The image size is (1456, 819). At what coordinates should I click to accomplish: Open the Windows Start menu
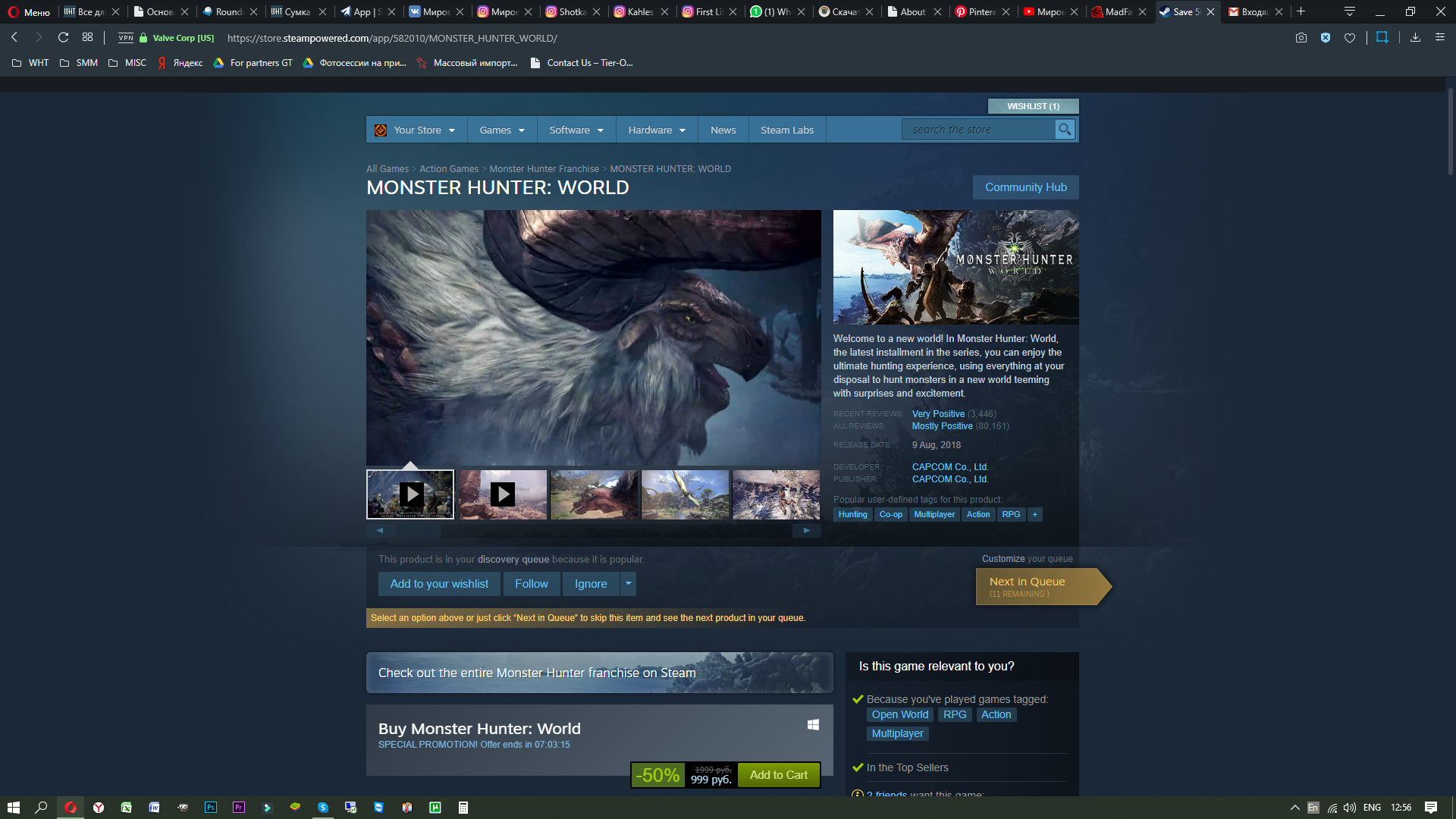(x=13, y=808)
